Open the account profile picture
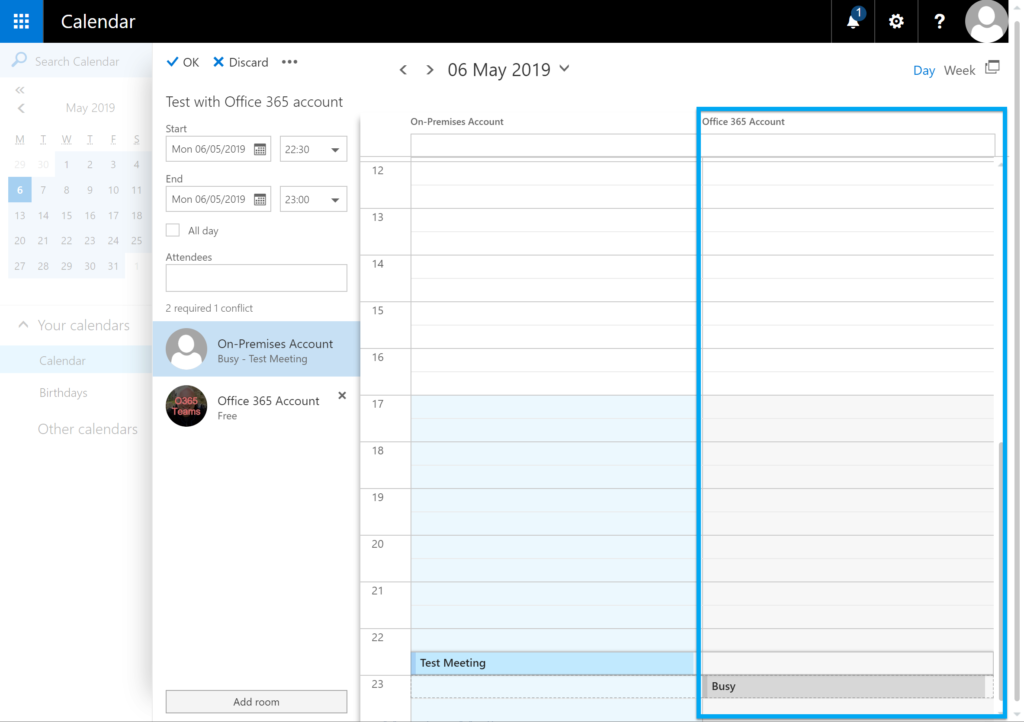 pos(986,22)
